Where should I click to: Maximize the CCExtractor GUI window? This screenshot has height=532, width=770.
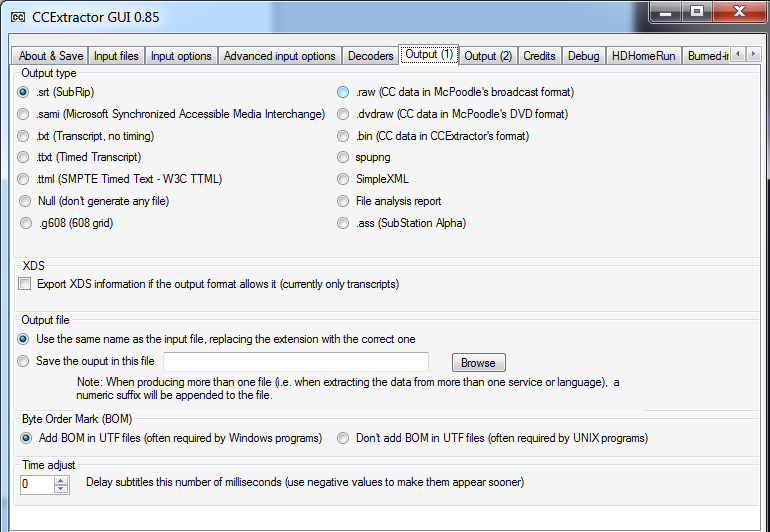coord(697,12)
